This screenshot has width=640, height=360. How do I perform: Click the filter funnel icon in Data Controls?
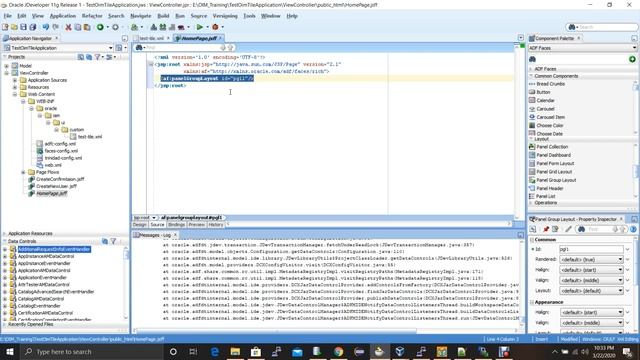pyautogui.click(x=113, y=241)
